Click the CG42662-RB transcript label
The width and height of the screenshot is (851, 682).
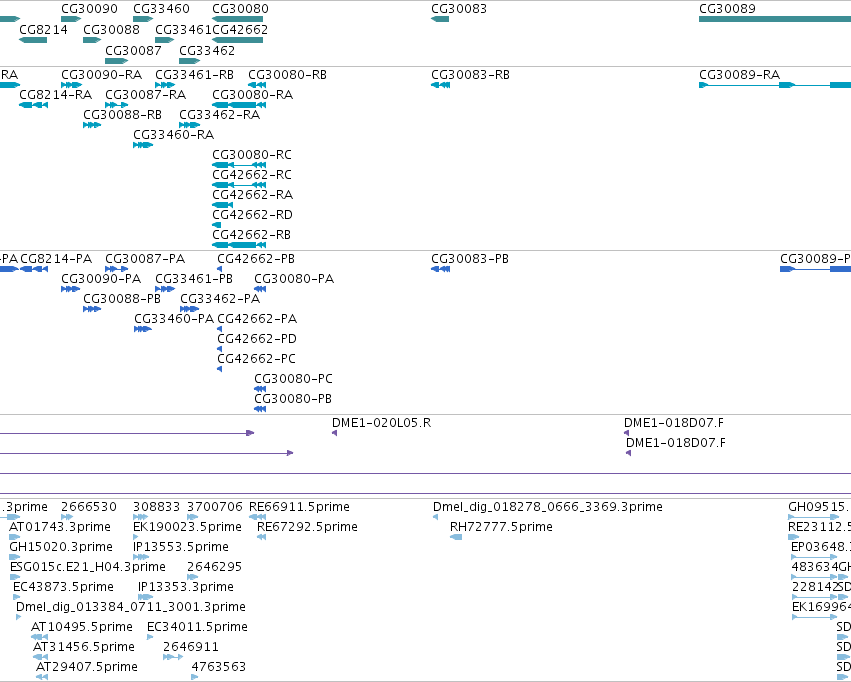(x=251, y=235)
